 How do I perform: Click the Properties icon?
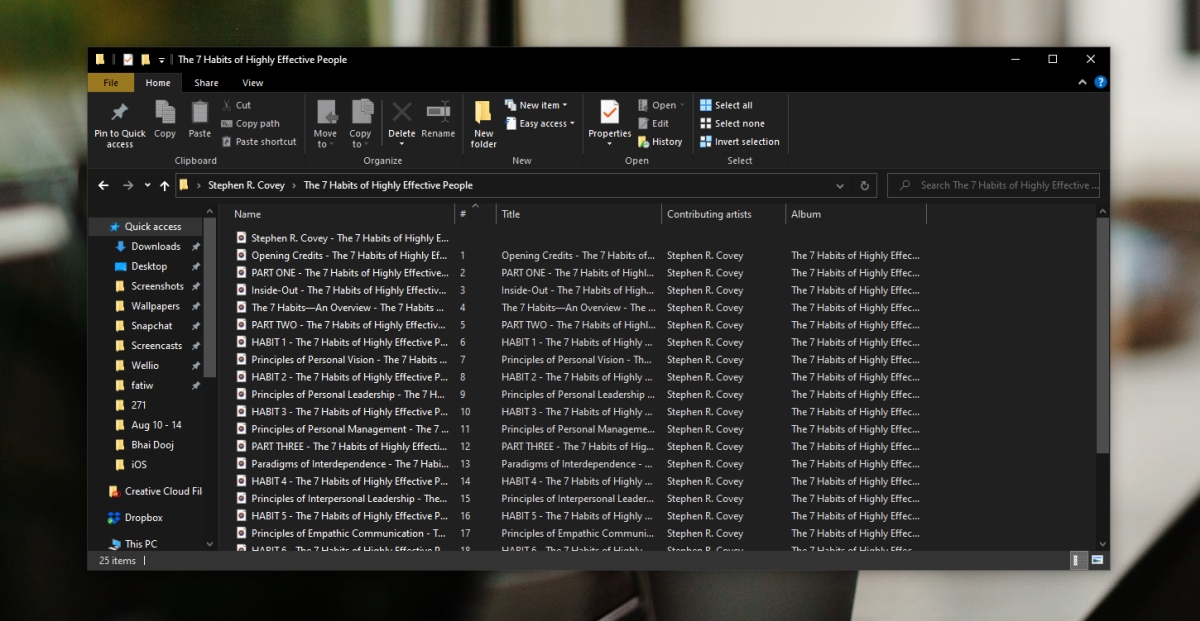[x=609, y=112]
